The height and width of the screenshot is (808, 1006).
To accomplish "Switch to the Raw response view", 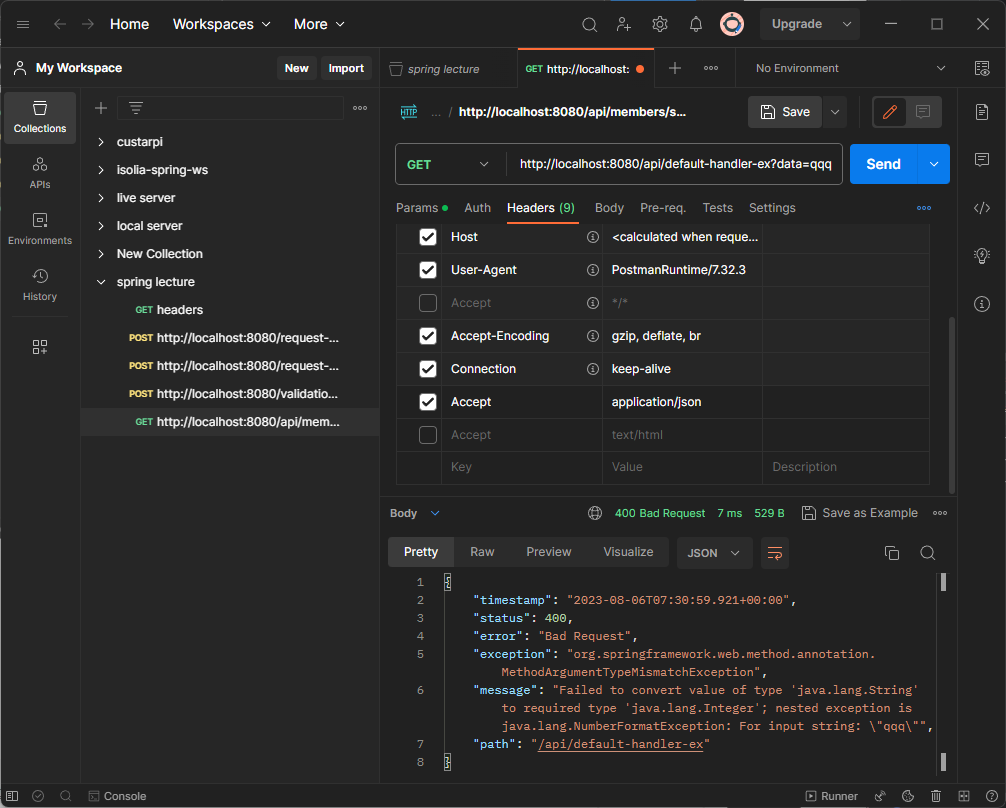I will pyautogui.click(x=482, y=552).
